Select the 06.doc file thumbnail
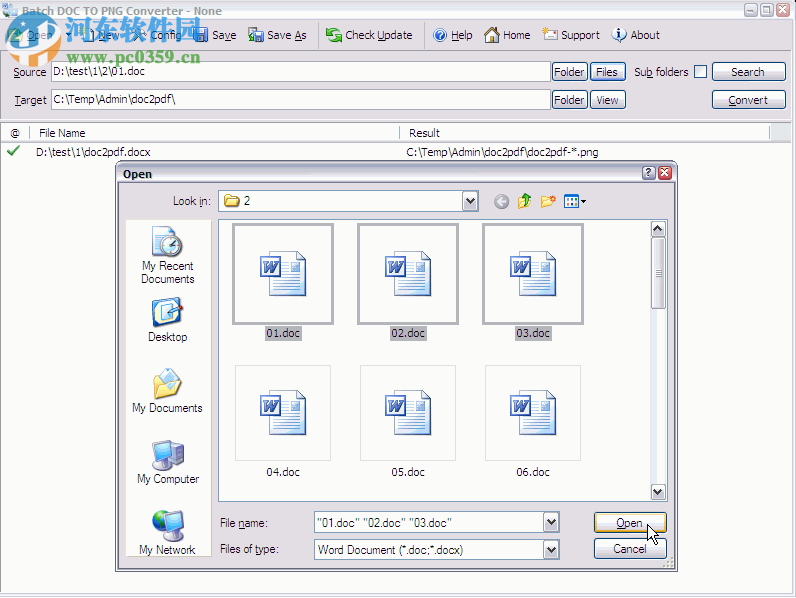Image resolution: width=796 pixels, height=598 pixels. [x=533, y=413]
